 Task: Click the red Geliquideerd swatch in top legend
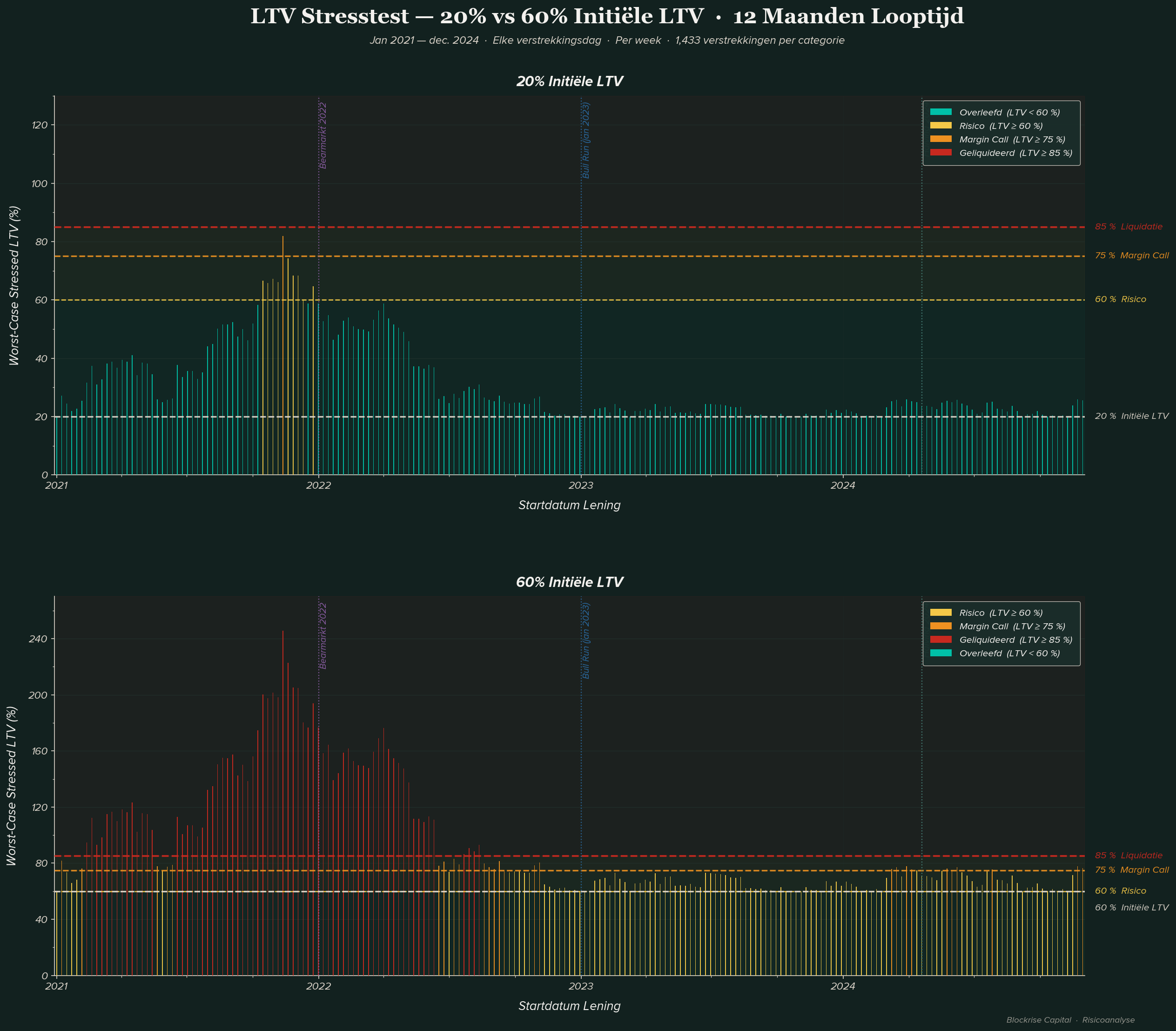click(x=941, y=153)
